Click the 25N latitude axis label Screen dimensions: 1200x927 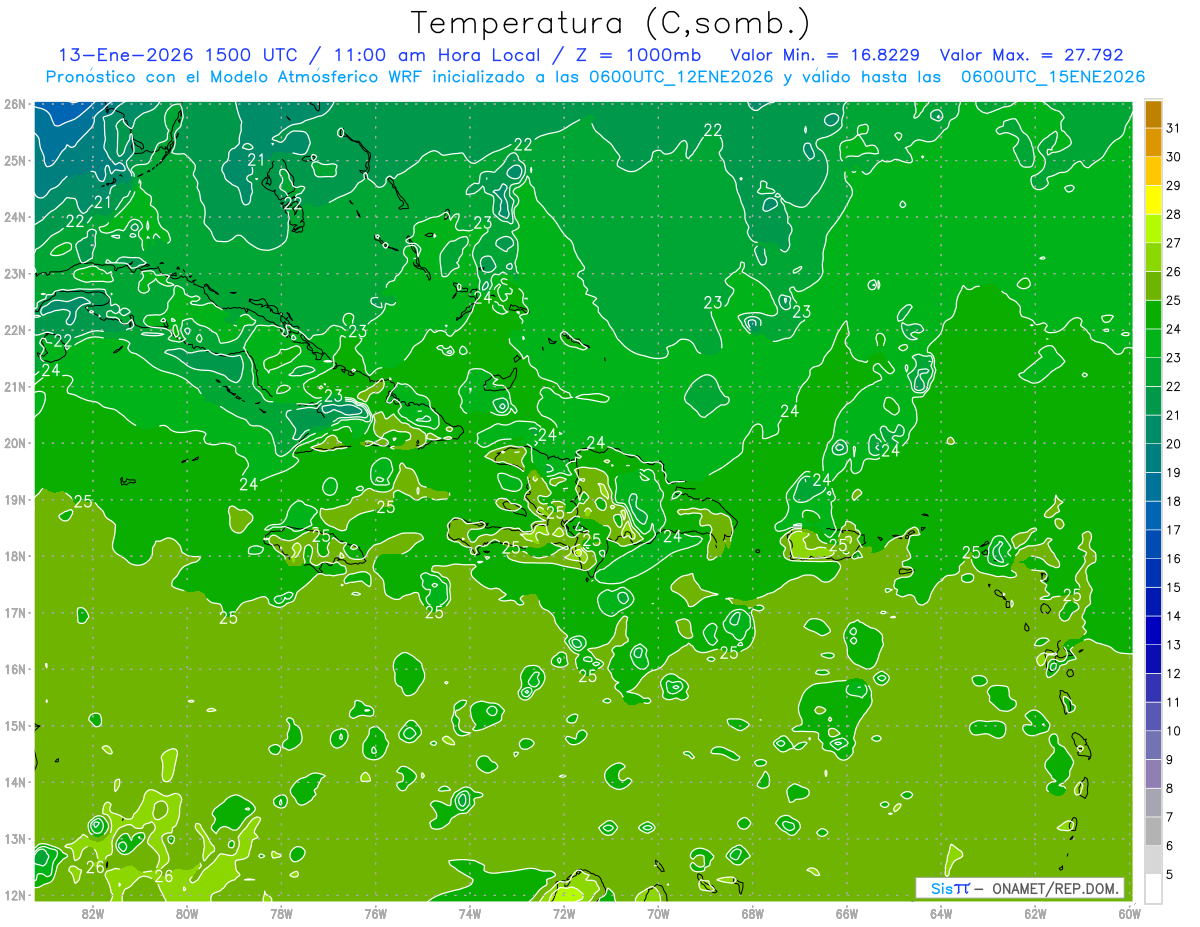pos(15,161)
